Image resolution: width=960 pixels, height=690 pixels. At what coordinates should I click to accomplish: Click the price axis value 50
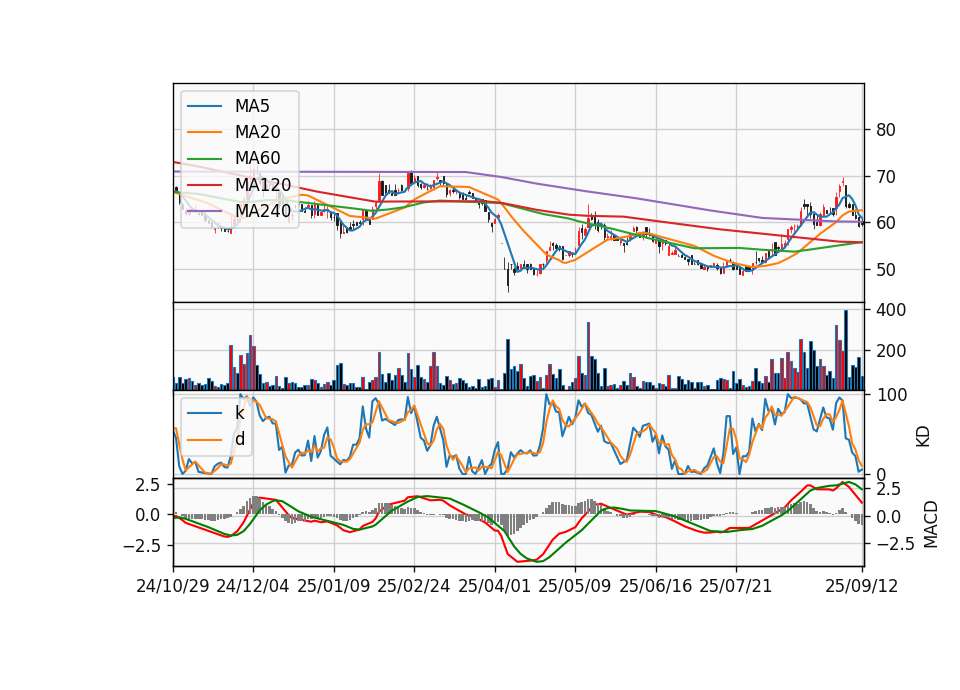click(x=885, y=269)
